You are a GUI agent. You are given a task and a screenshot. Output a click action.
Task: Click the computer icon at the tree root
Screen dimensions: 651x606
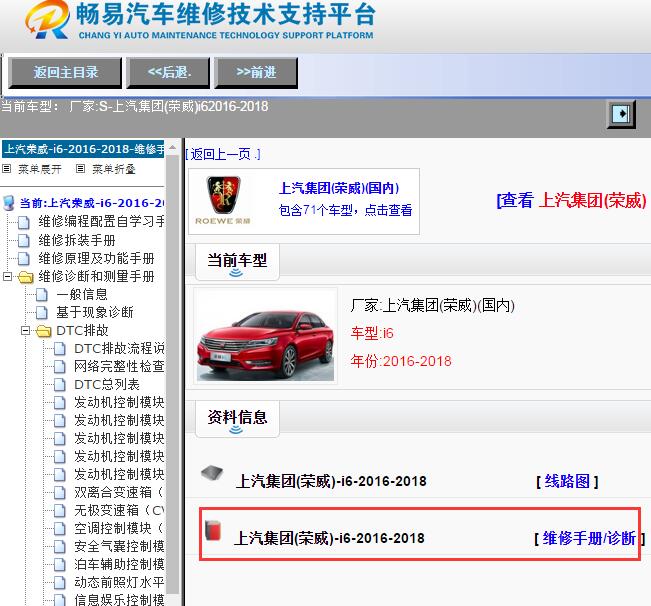(x=8, y=203)
